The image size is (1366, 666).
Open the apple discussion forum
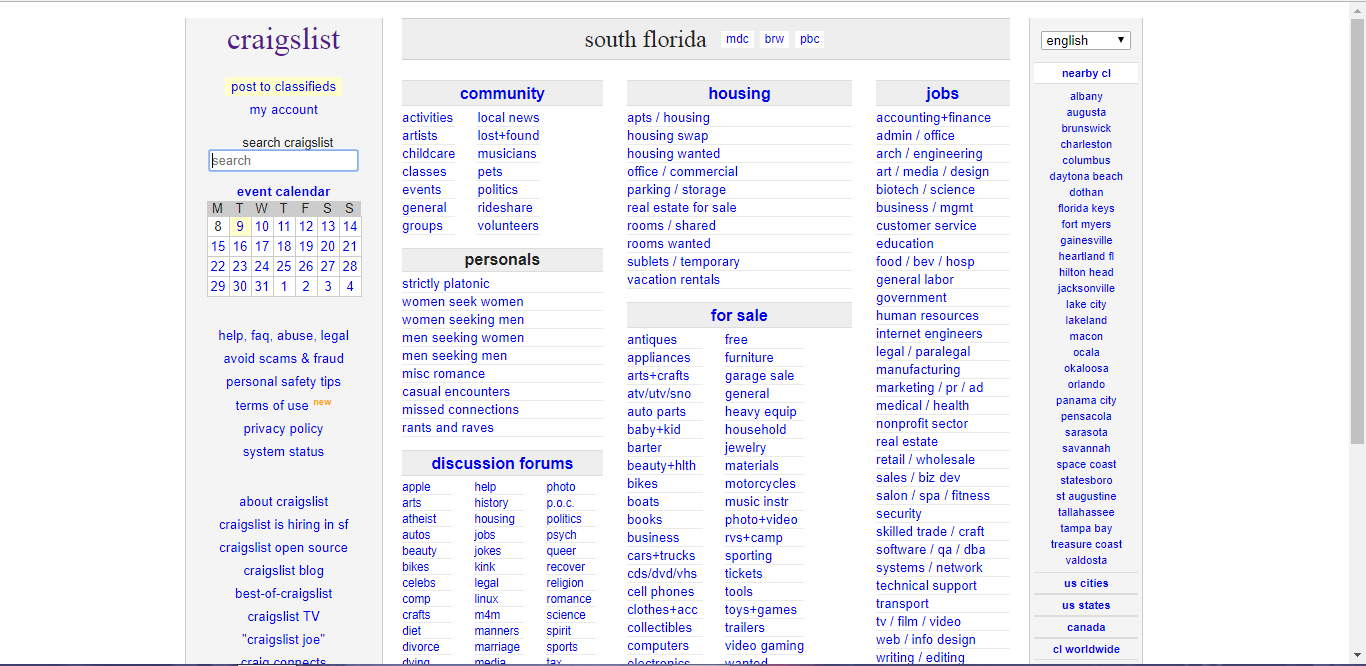click(x=416, y=487)
